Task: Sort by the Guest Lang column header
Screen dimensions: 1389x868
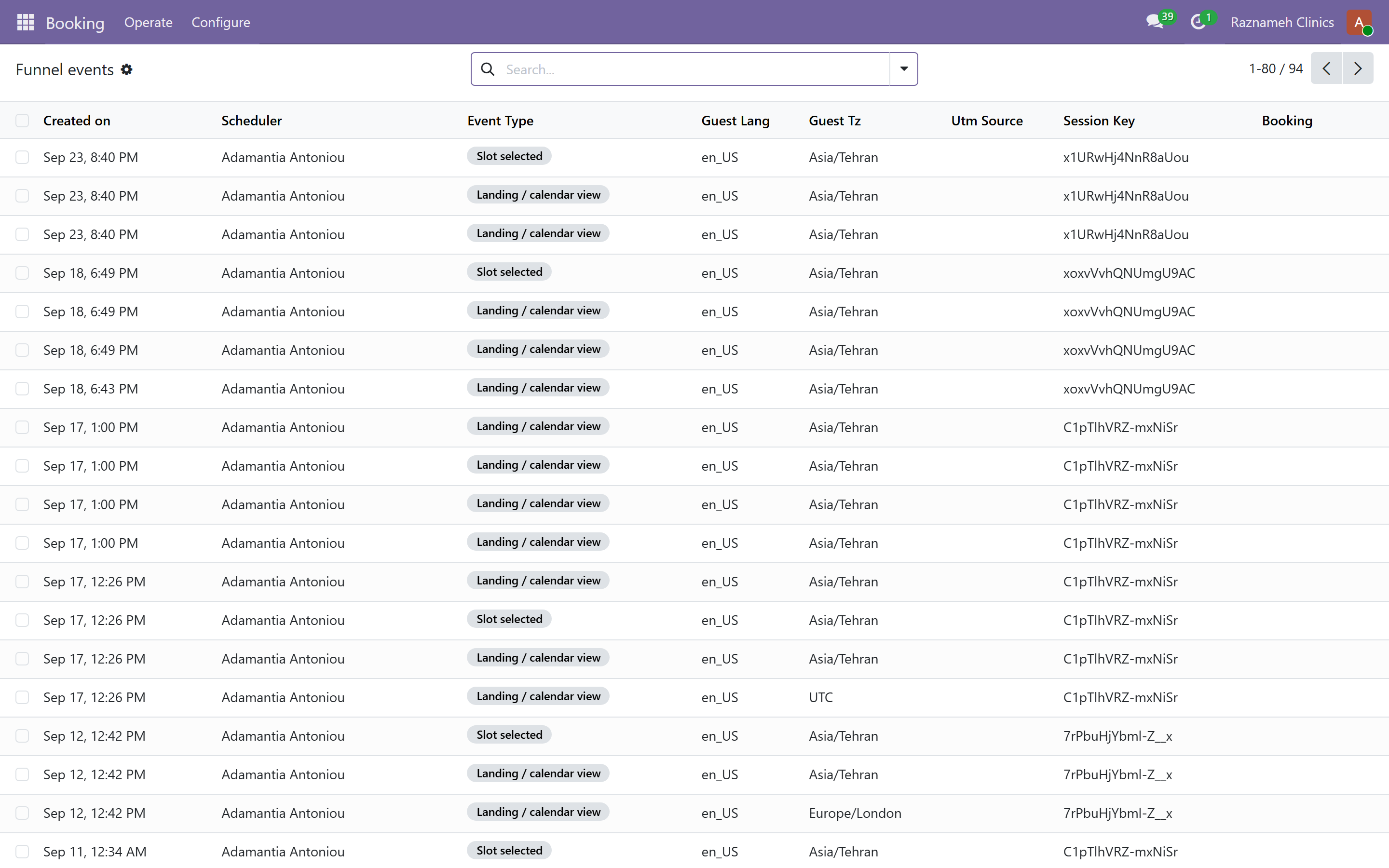Action: click(735, 121)
